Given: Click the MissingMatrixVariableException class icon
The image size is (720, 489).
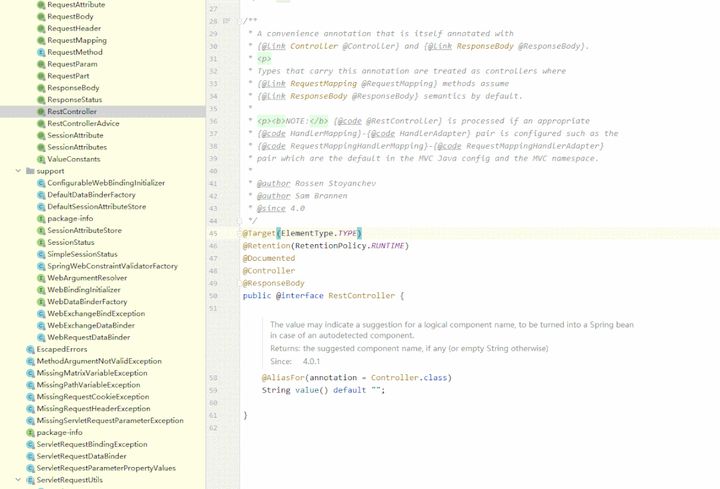Looking at the screenshot, I should (30, 373).
